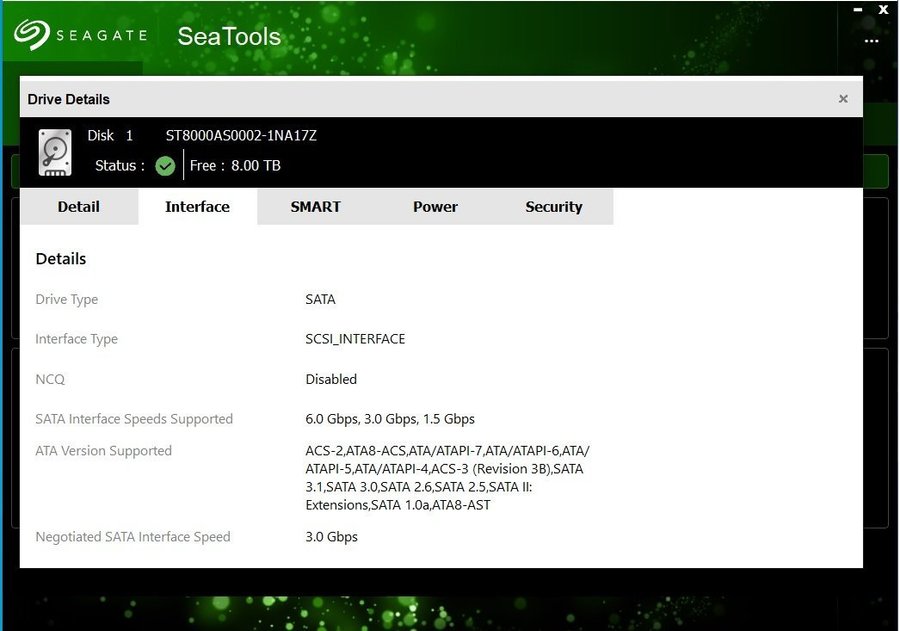This screenshot has height=631, width=900.
Task: Click the drive model ST8000AS0002-1NA17Z
Action: (241, 135)
